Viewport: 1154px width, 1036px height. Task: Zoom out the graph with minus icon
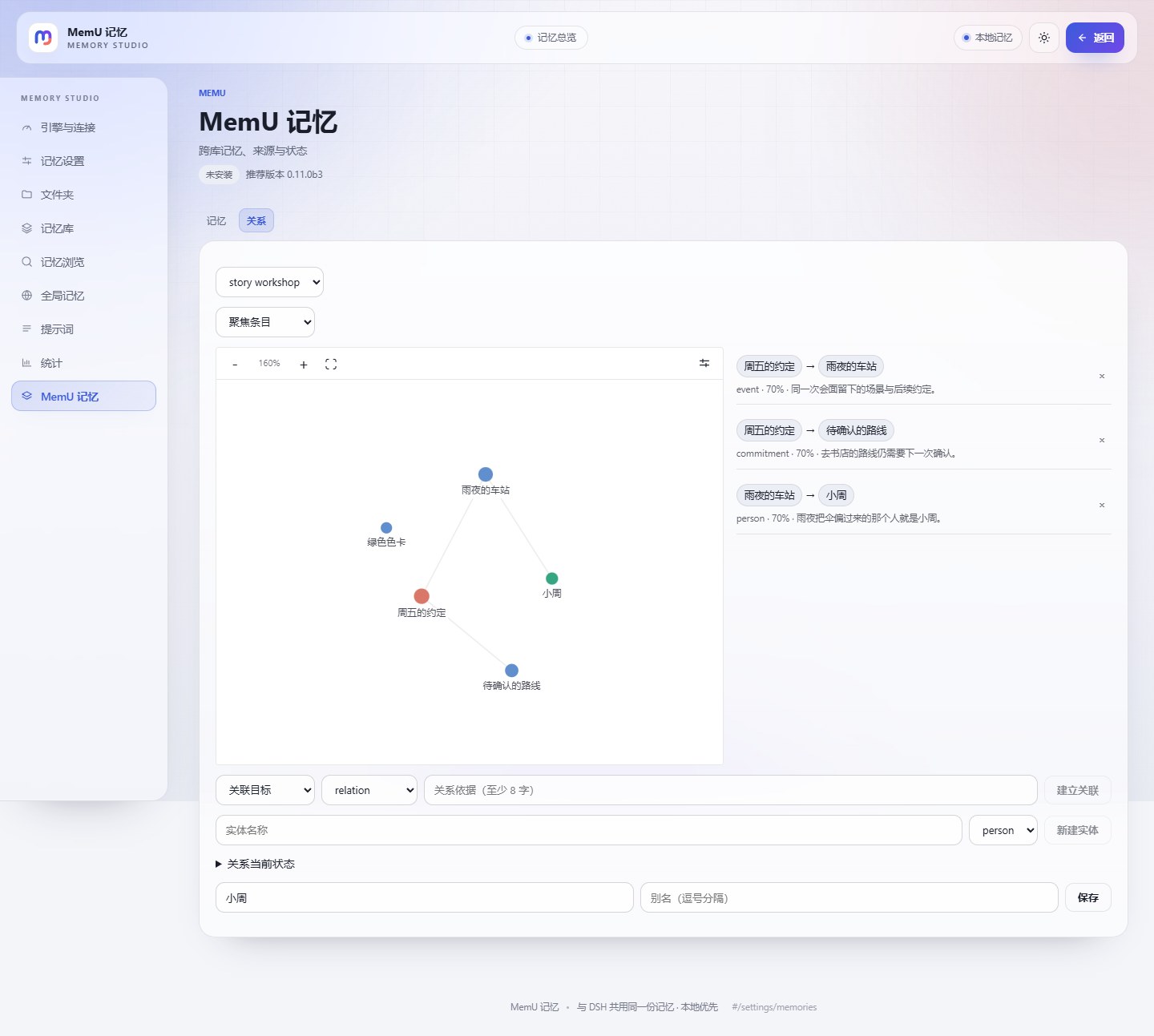tap(235, 365)
